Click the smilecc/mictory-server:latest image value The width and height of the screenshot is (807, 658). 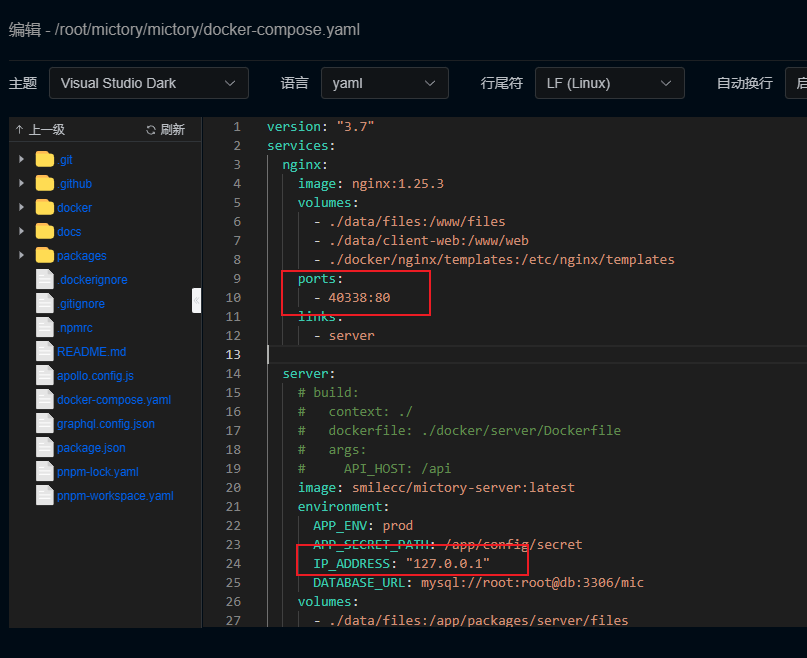(x=463, y=488)
